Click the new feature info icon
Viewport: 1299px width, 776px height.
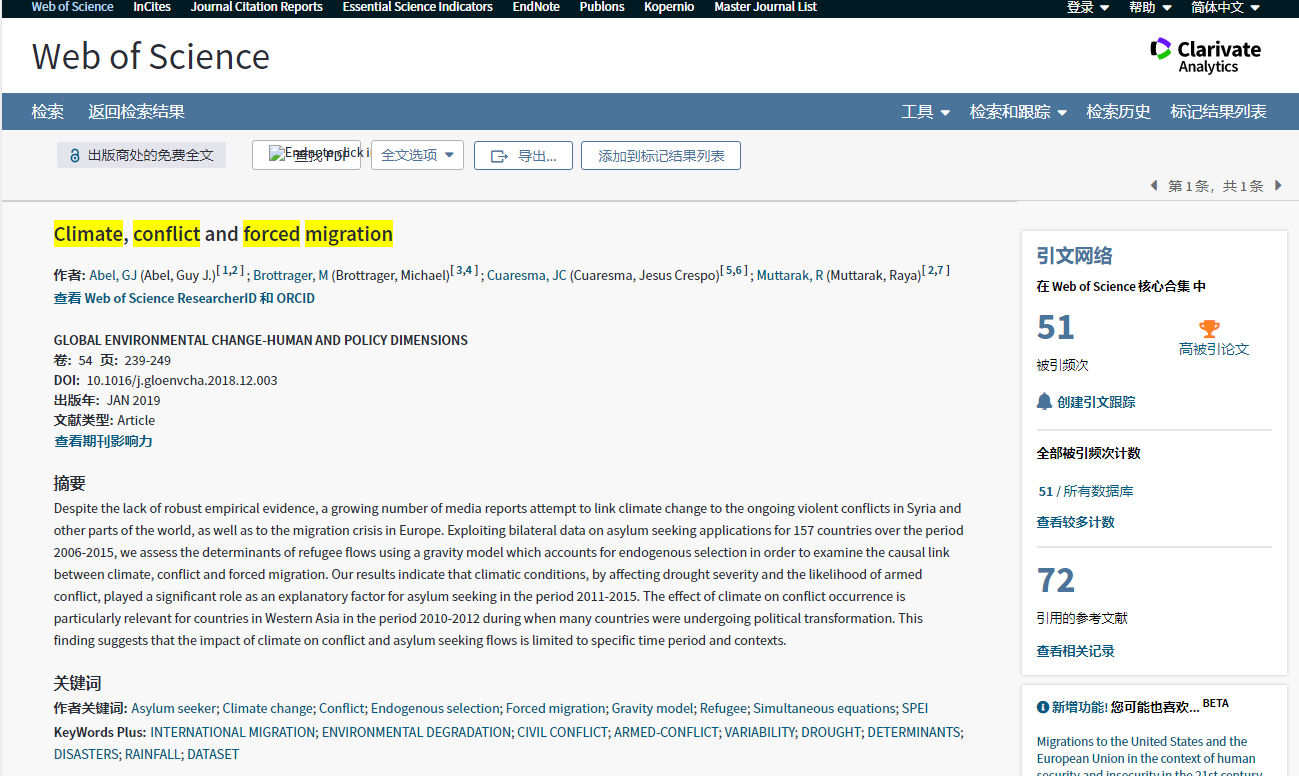coord(1043,707)
